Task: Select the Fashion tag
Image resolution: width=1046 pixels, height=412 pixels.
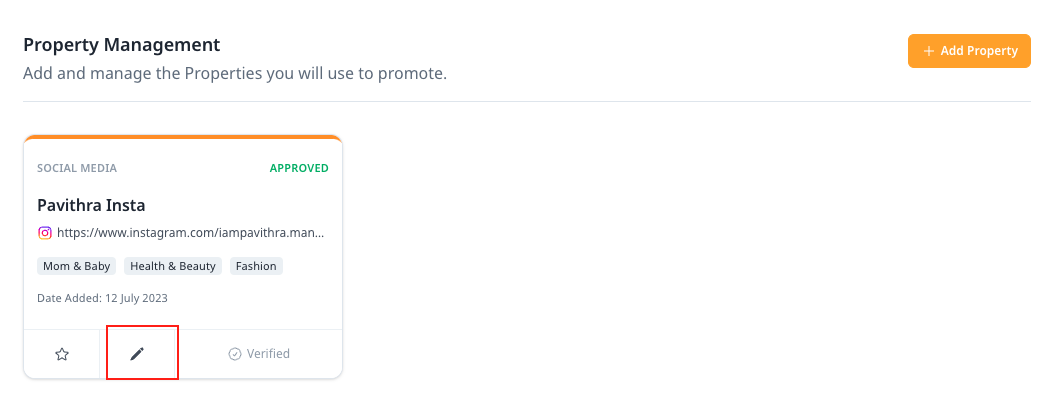Action: [256, 266]
